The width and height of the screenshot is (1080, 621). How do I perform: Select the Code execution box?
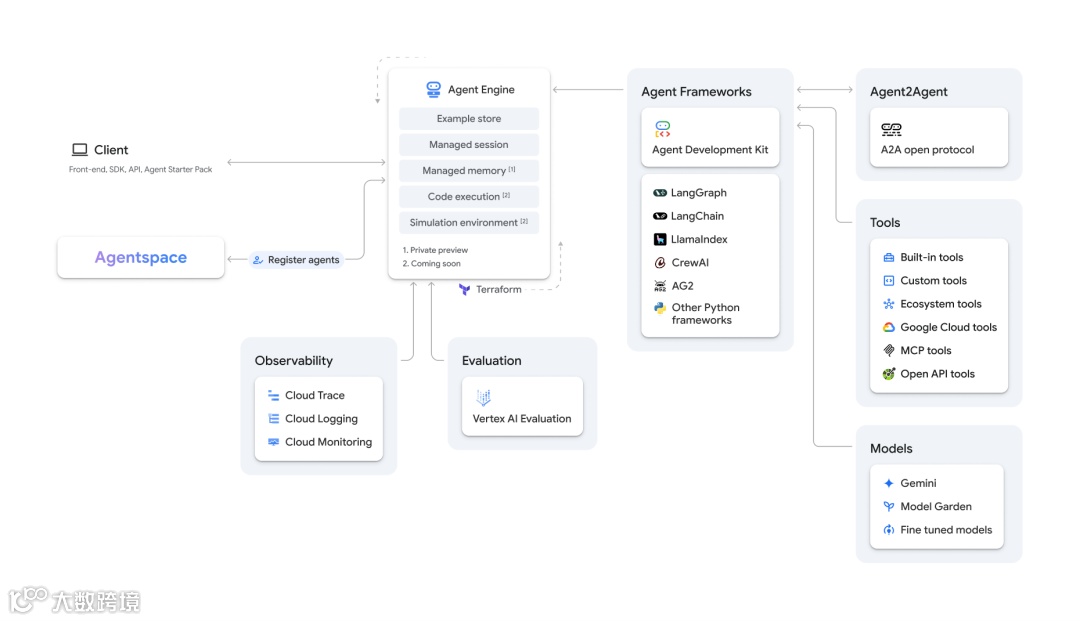469,197
